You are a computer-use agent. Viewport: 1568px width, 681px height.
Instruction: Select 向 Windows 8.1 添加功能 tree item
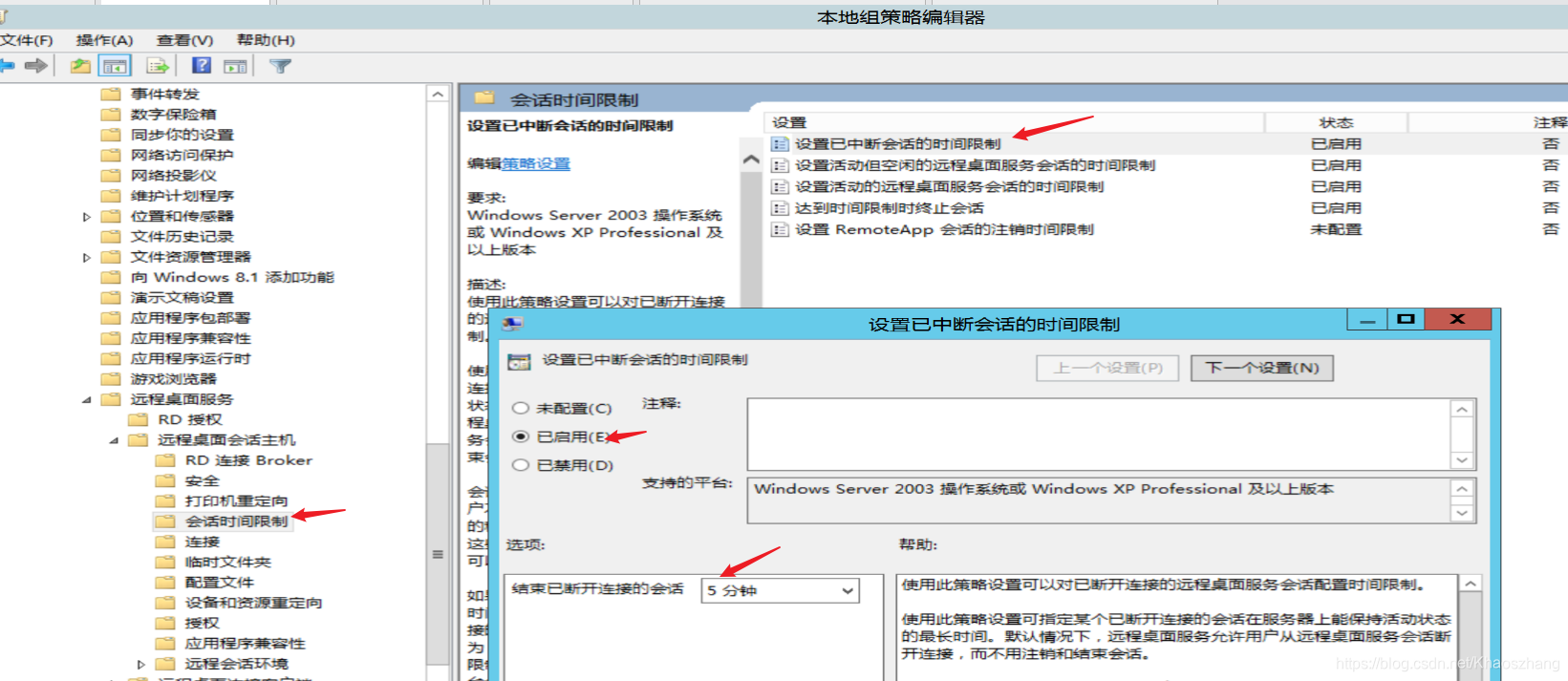(232, 277)
